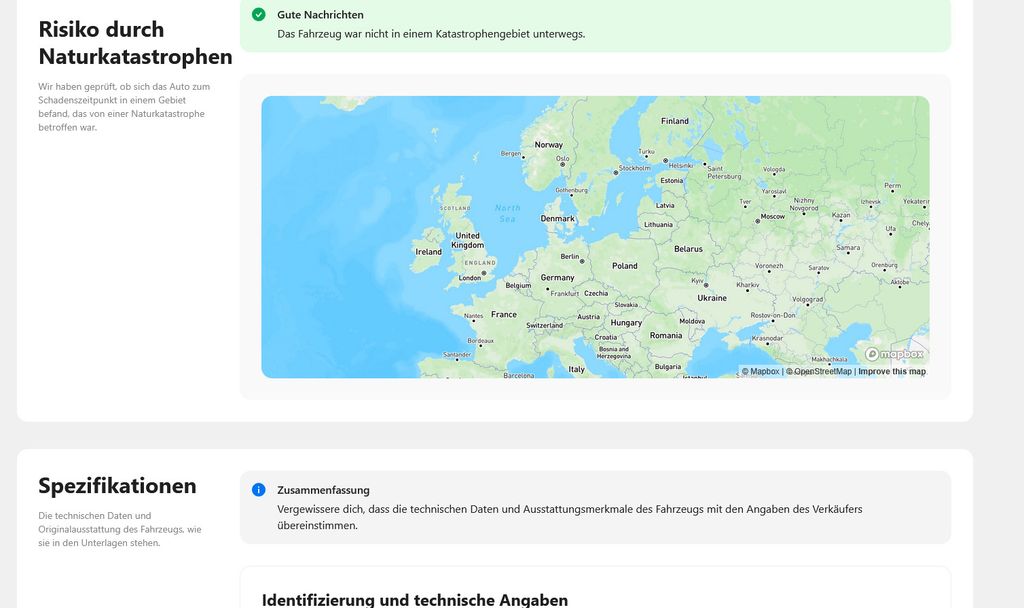
Task: Click the Stockholm city marker on the map
Action: click(615, 172)
